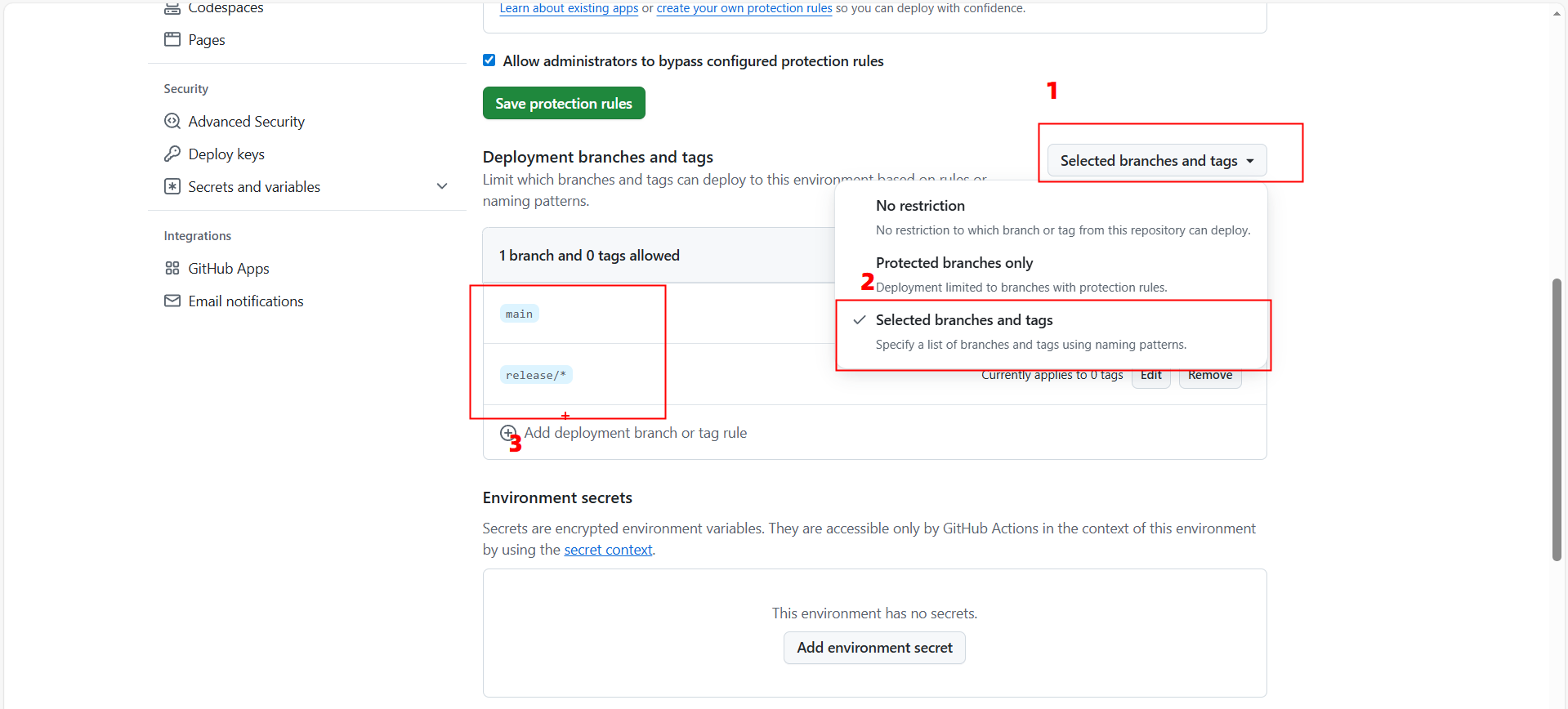Click the page vertical scrollbar thumb
The width and height of the screenshot is (1568, 709).
(x=1557, y=419)
